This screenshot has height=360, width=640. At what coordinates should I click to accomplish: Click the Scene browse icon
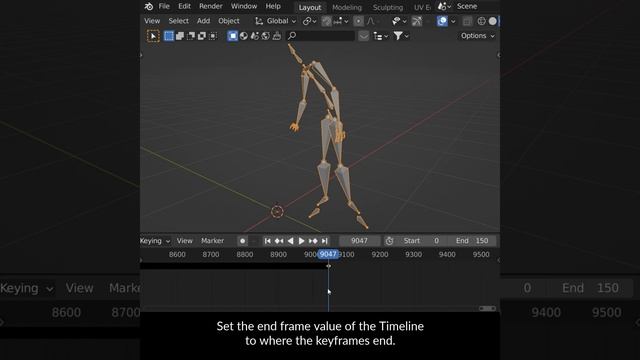coord(444,7)
